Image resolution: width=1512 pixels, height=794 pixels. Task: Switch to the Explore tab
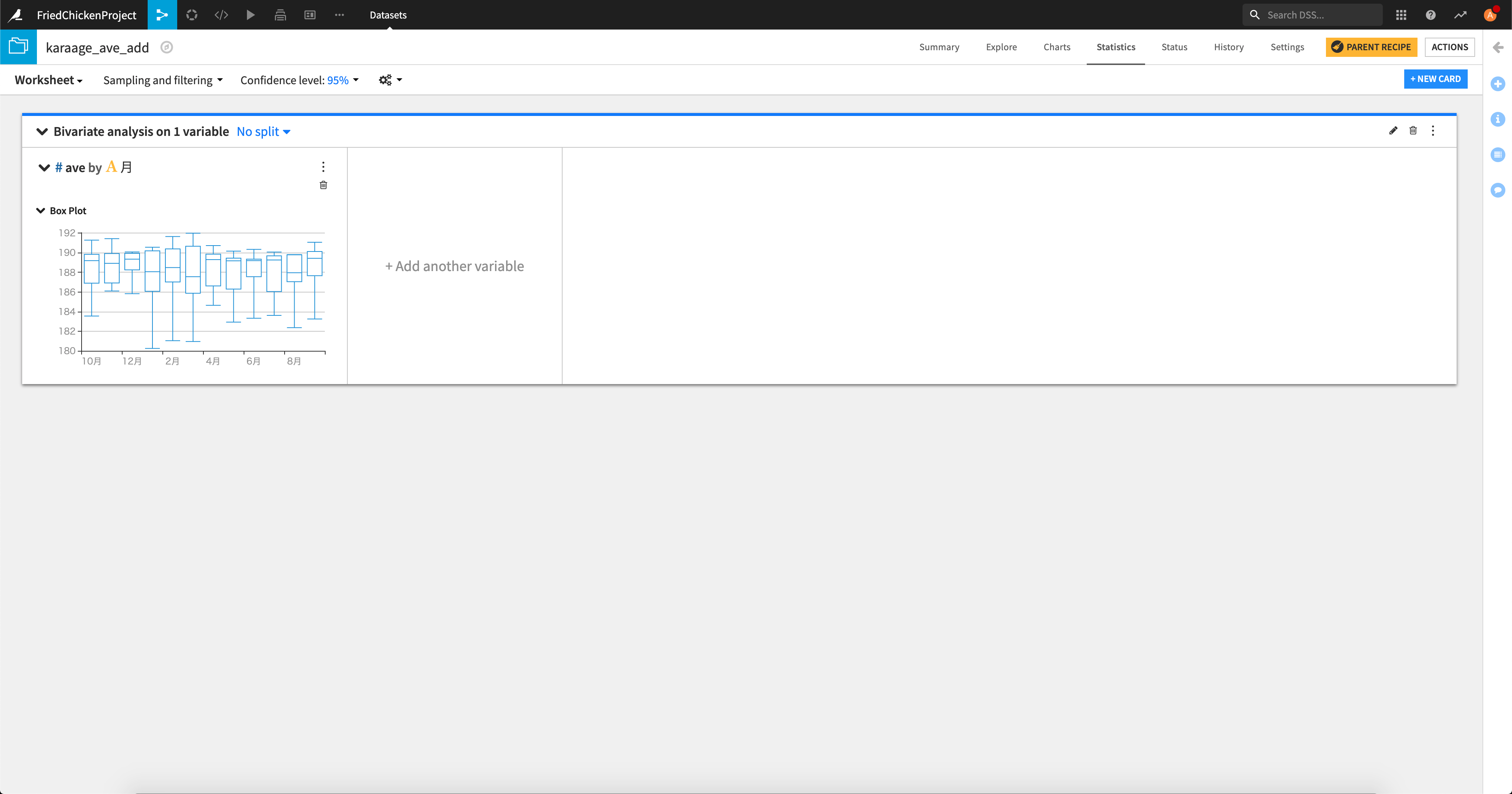(x=1001, y=47)
